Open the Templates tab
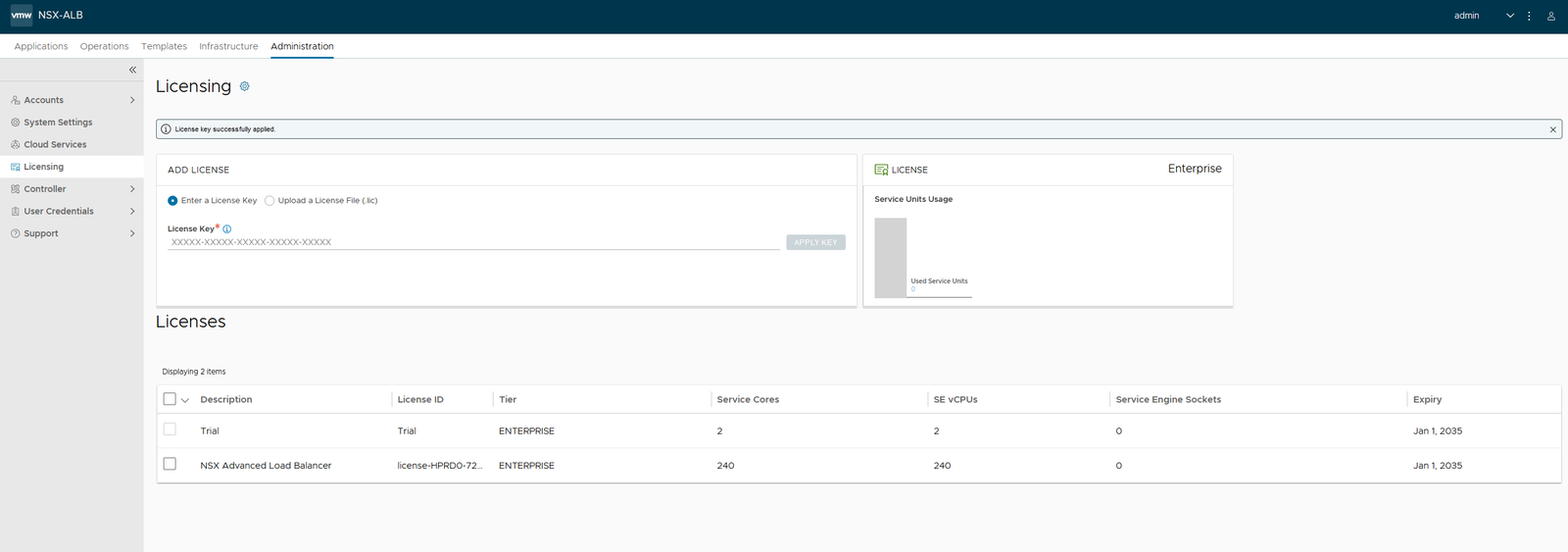 tap(164, 46)
